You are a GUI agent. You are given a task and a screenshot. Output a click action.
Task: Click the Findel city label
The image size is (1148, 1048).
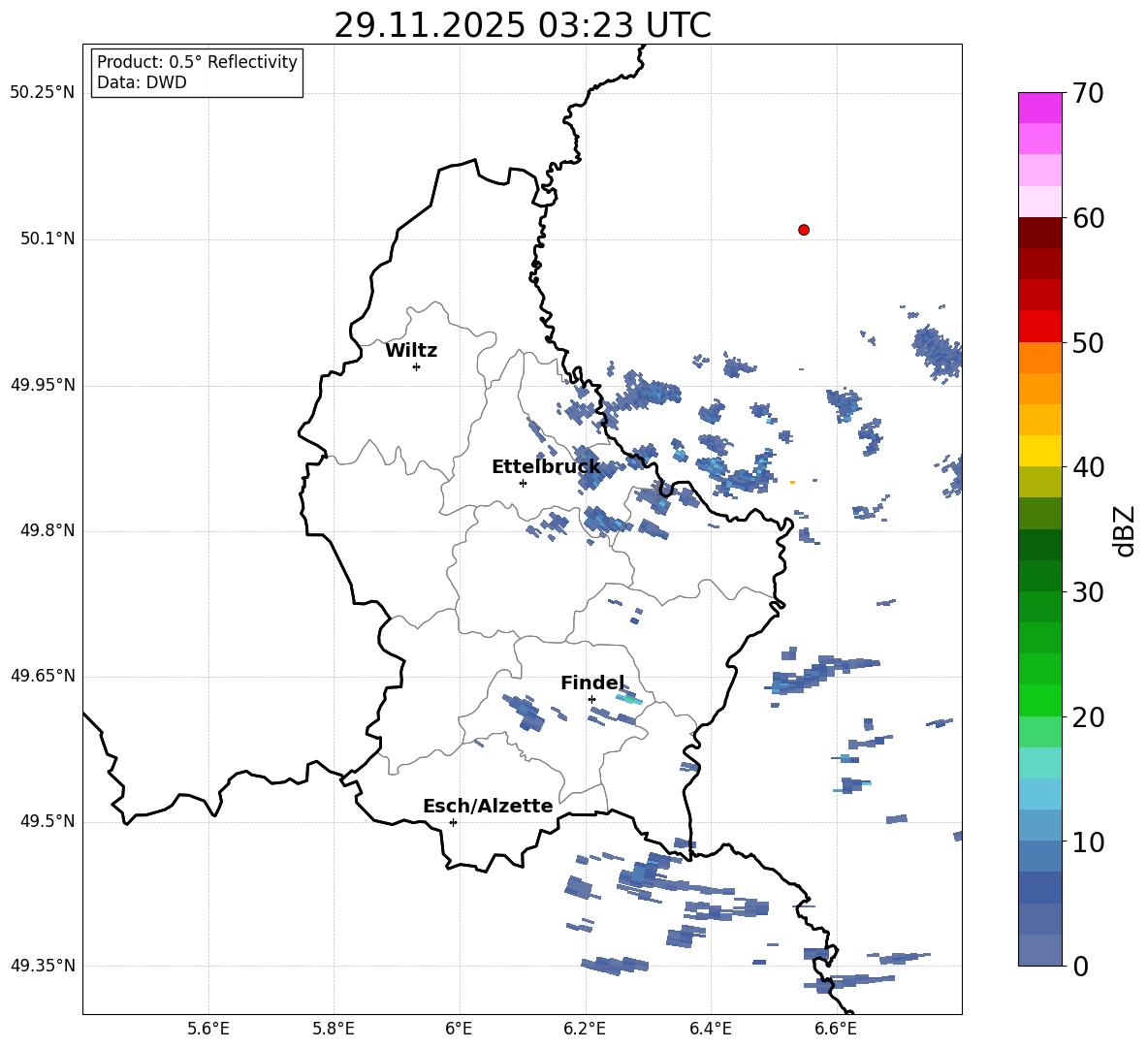(592, 683)
